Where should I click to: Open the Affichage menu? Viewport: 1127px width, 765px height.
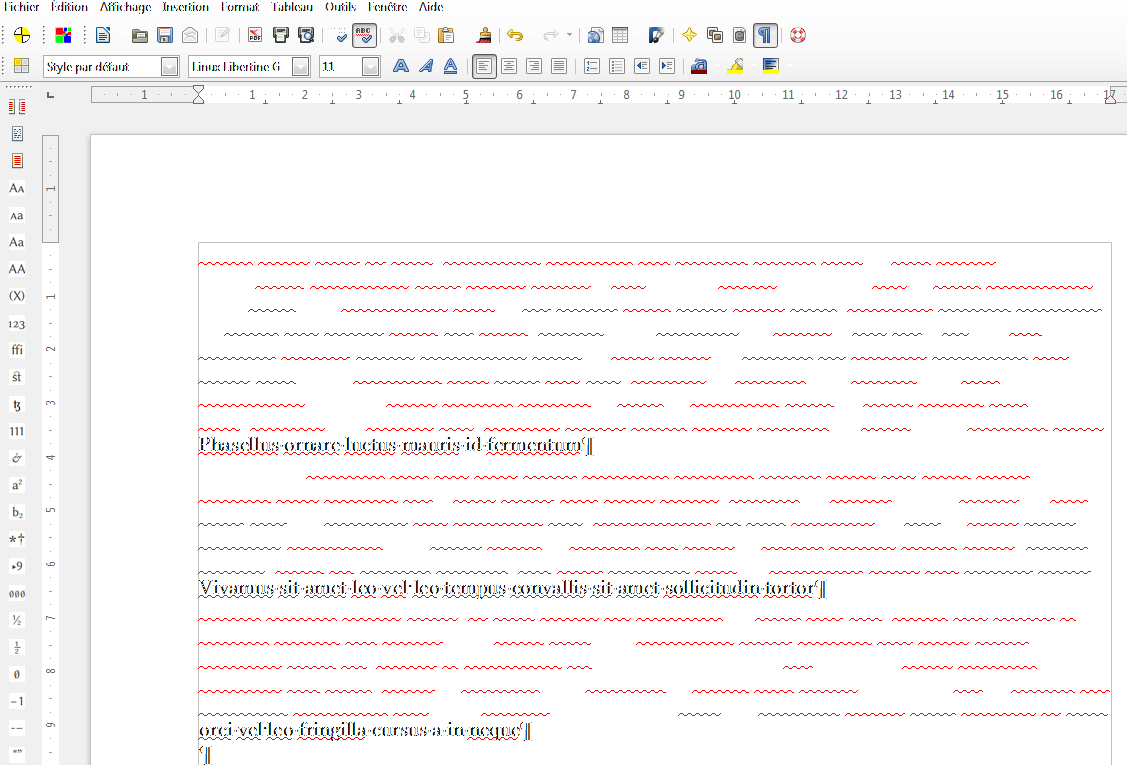125,7
